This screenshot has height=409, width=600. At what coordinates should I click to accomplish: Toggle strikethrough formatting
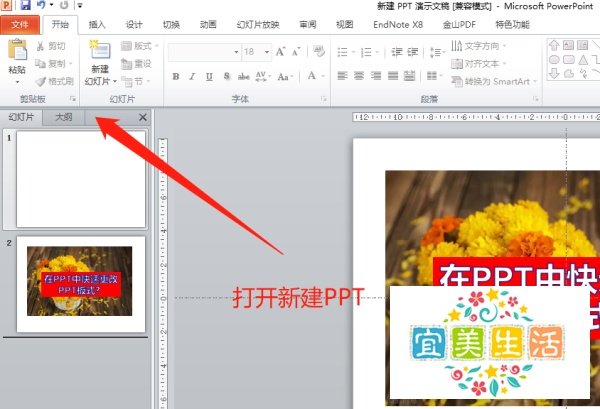pos(243,77)
